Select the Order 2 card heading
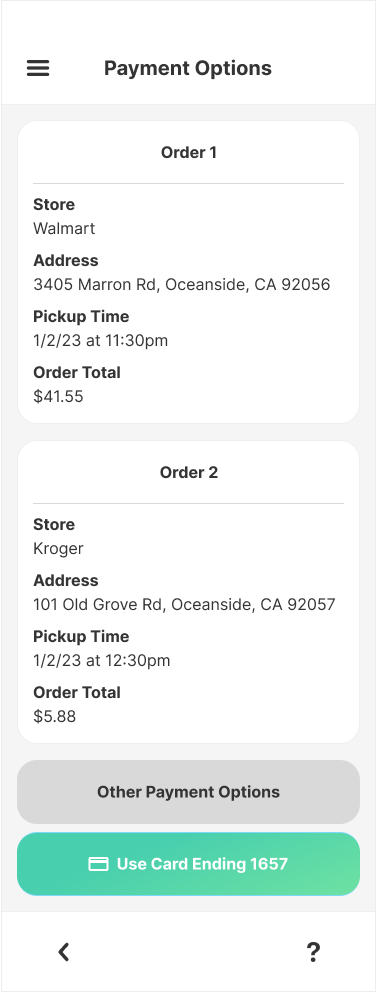The height and width of the screenshot is (992, 377). point(188,473)
